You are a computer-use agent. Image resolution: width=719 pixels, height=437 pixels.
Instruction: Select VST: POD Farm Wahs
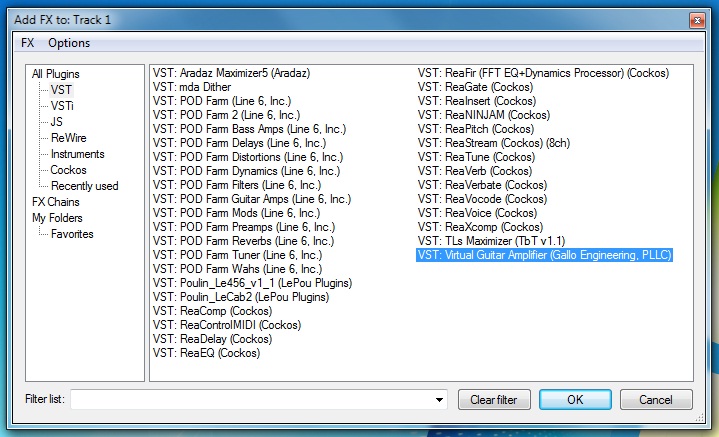(238, 269)
